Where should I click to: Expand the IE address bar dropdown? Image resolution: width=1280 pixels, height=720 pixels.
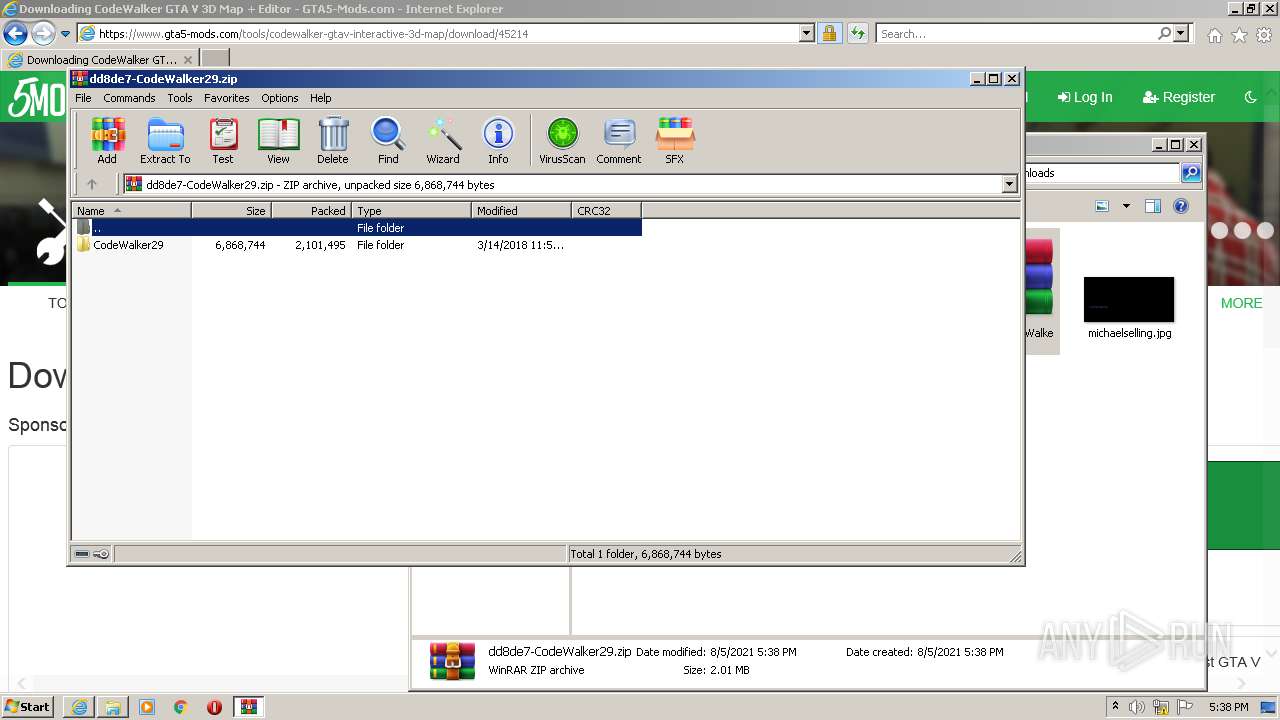807,33
